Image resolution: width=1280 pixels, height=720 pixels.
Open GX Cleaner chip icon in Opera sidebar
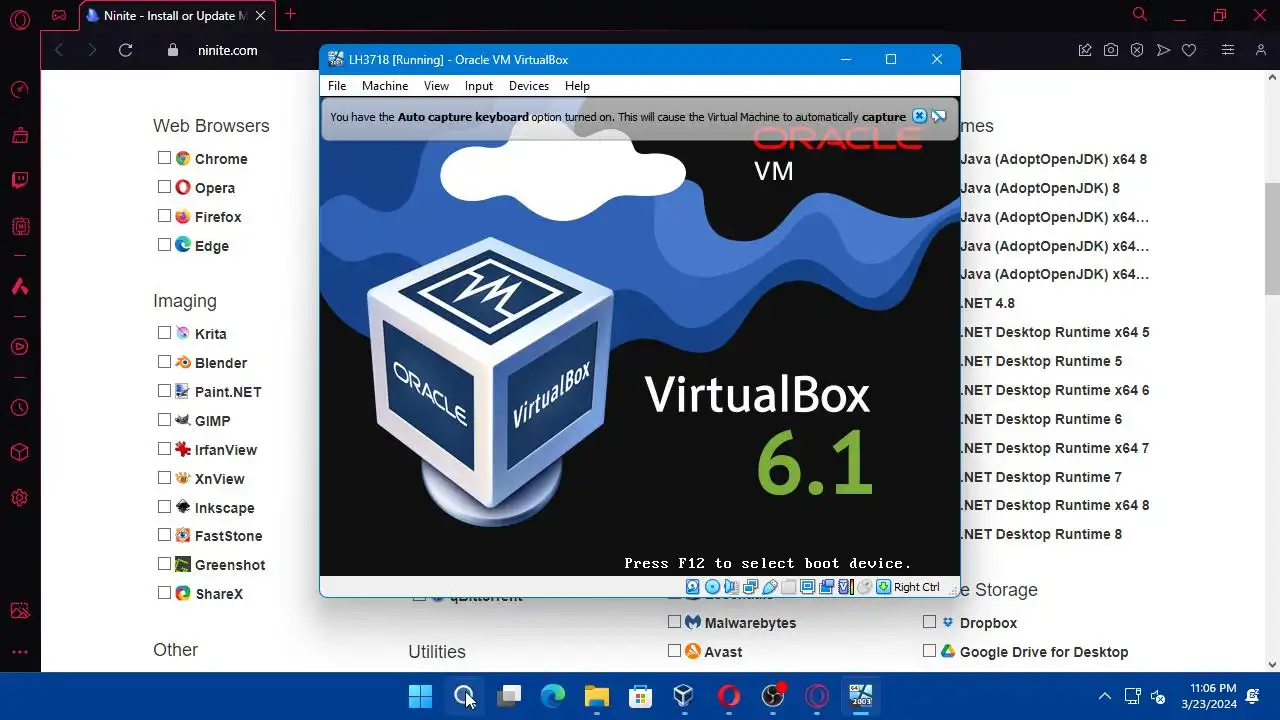[20, 226]
